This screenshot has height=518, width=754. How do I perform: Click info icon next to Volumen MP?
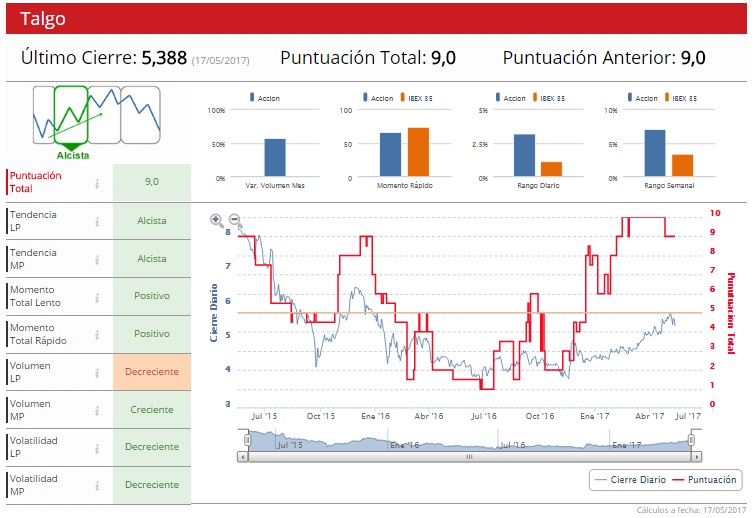[x=97, y=411]
